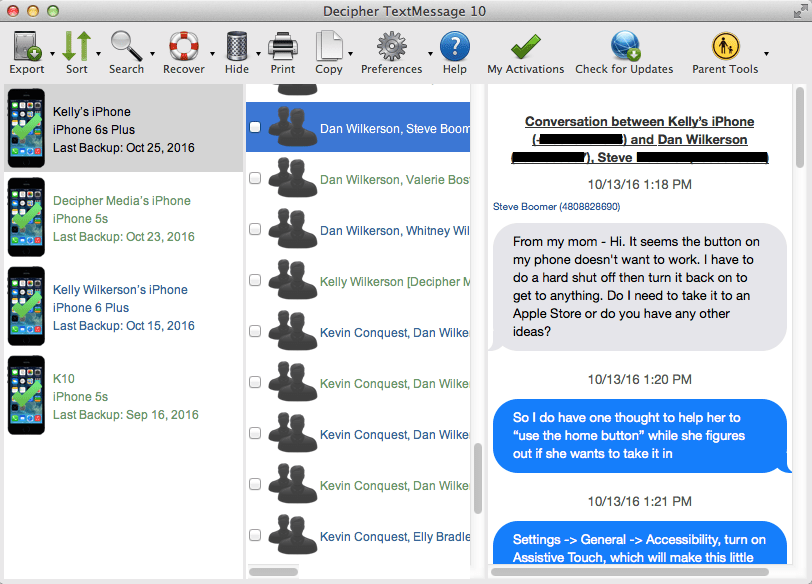Image resolution: width=812 pixels, height=584 pixels.
Task: Open Preferences
Action: click(x=391, y=45)
